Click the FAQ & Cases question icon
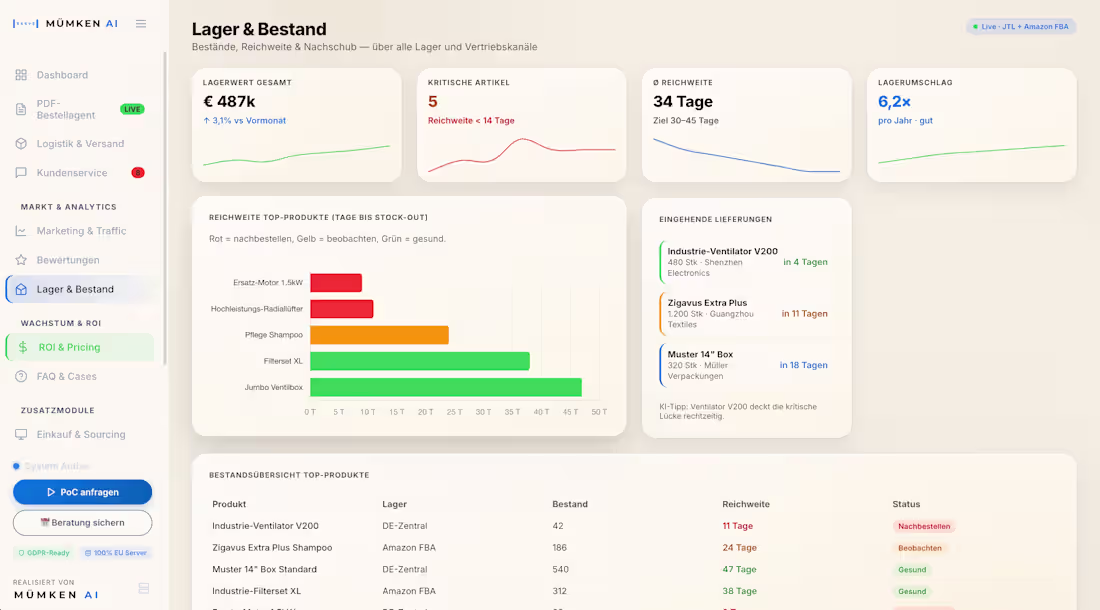1100x610 pixels. [21, 377]
